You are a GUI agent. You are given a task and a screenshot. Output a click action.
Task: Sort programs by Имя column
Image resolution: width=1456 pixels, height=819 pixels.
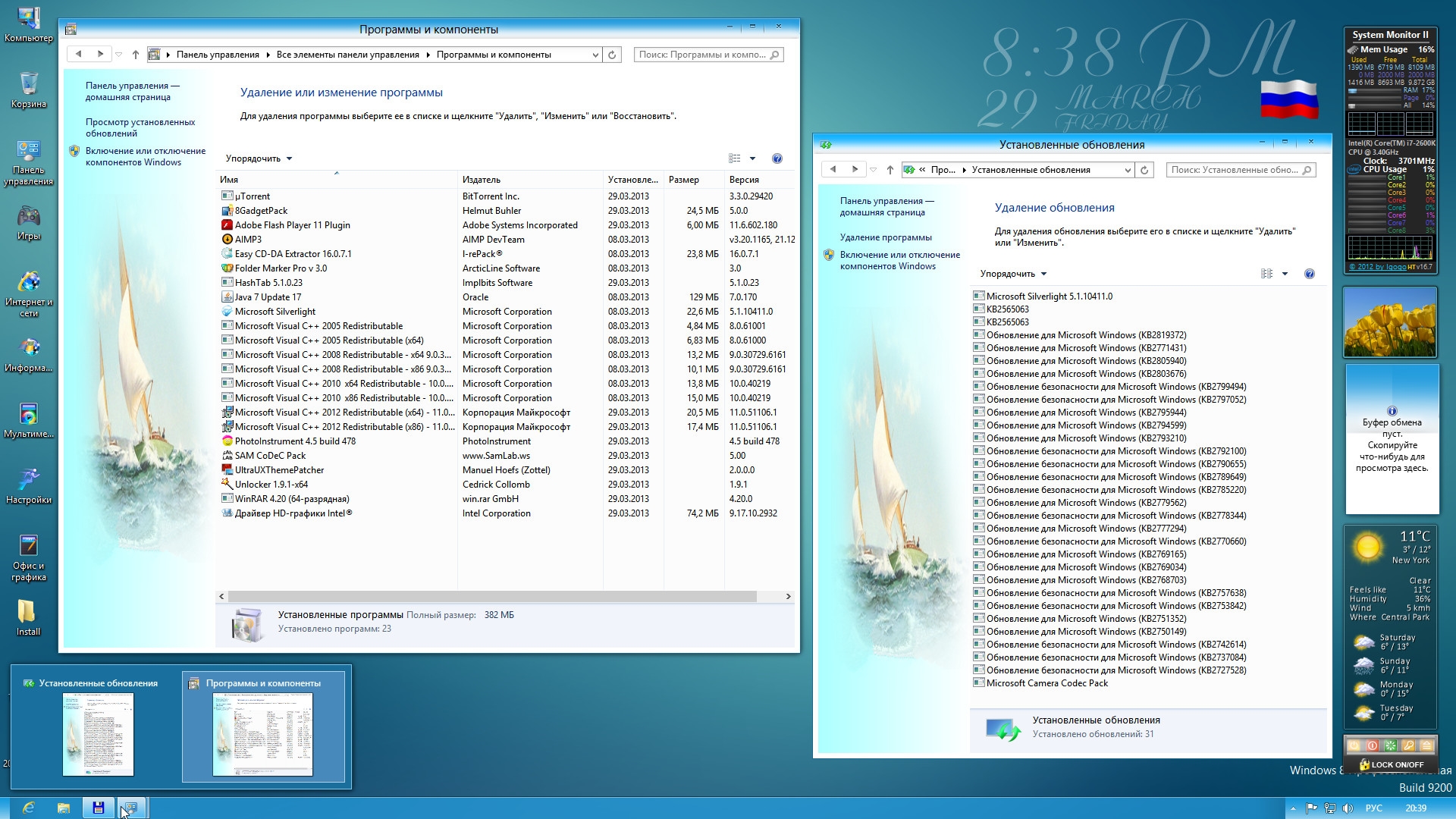pyautogui.click(x=337, y=180)
